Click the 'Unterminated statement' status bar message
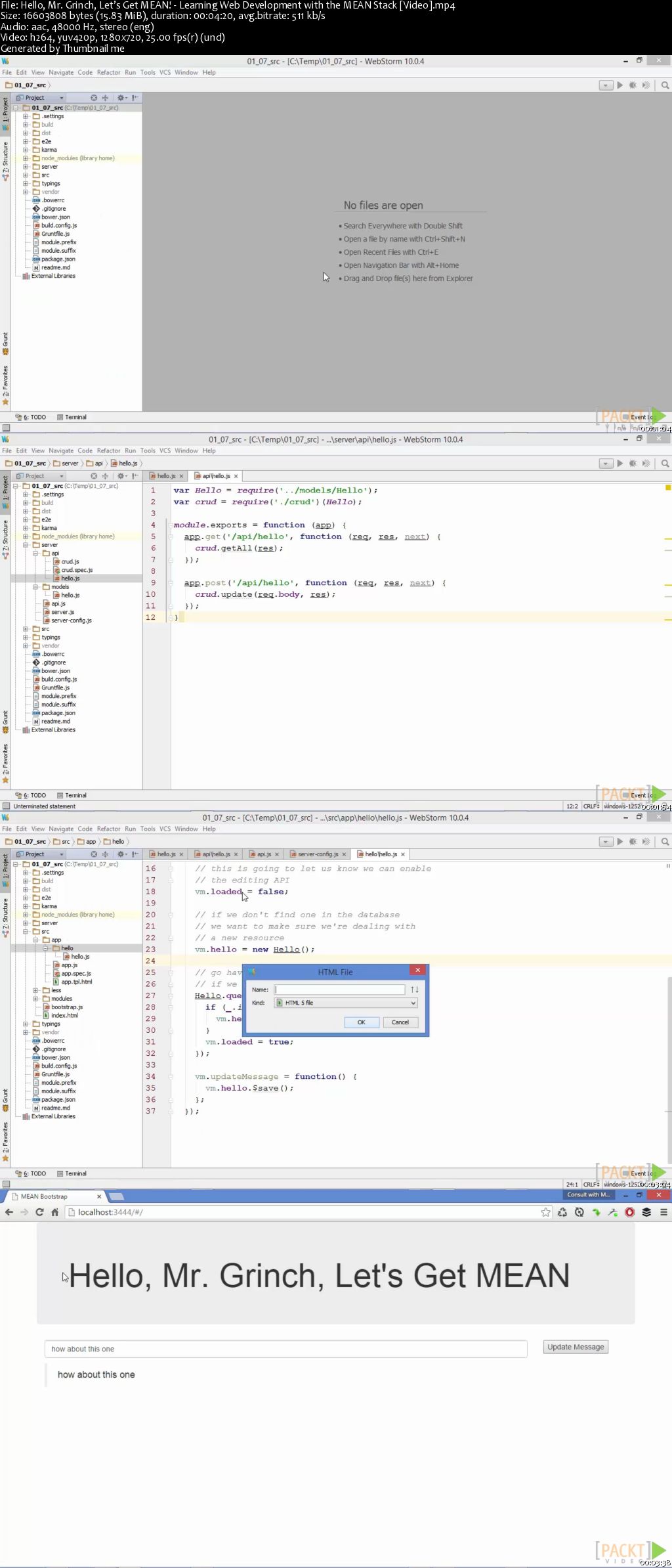The height and width of the screenshot is (1568, 672). pos(45,806)
